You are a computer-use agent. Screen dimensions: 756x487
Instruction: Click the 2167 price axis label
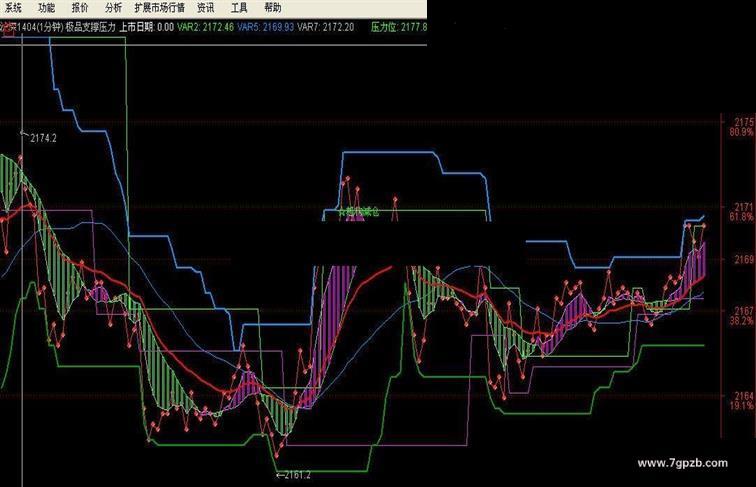[743, 311]
